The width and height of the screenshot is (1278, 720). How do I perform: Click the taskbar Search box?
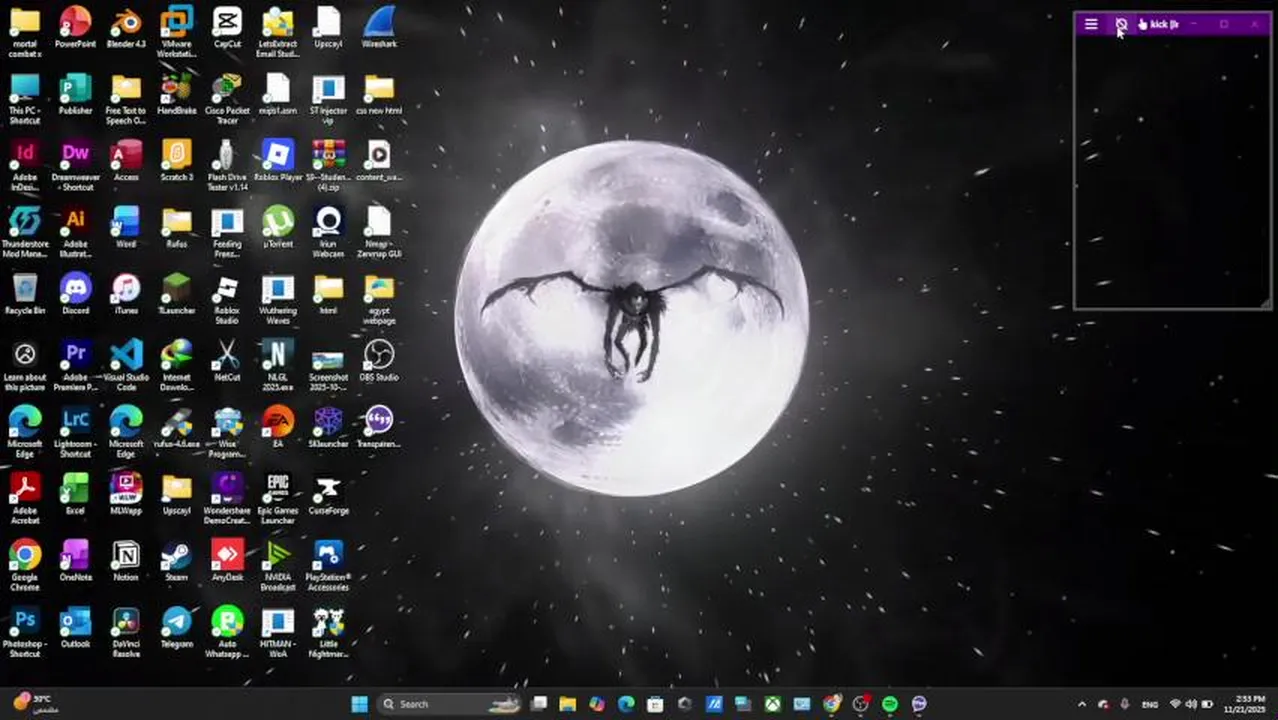tap(450, 704)
